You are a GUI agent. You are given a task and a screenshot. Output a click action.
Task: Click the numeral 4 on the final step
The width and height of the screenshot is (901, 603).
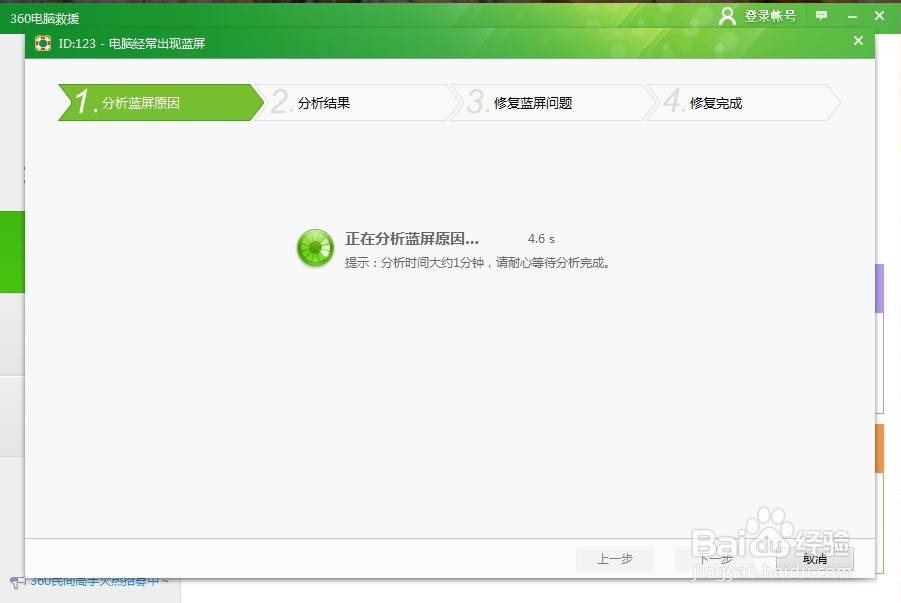(670, 100)
